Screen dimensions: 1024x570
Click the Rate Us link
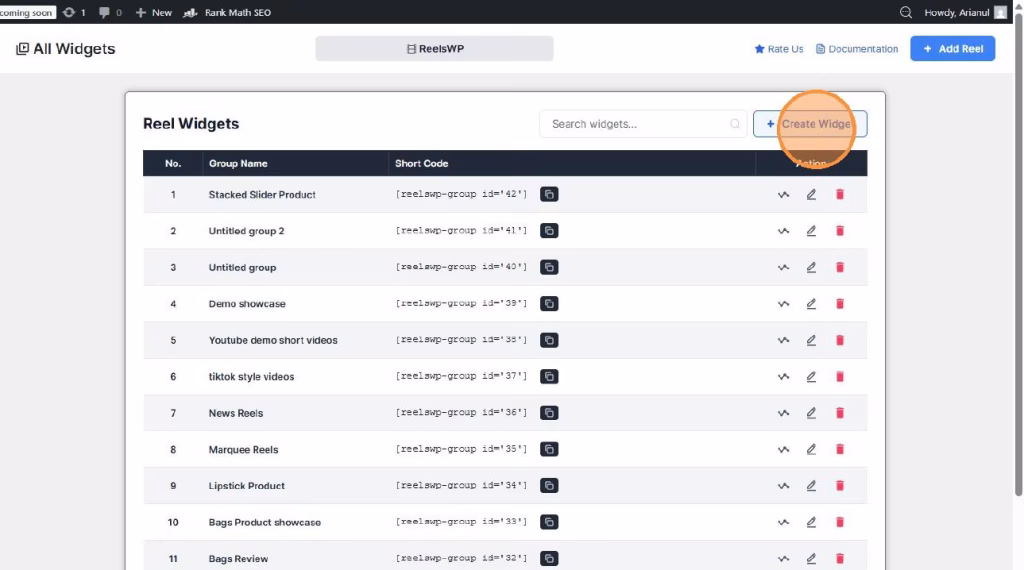[x=778, y=49]
